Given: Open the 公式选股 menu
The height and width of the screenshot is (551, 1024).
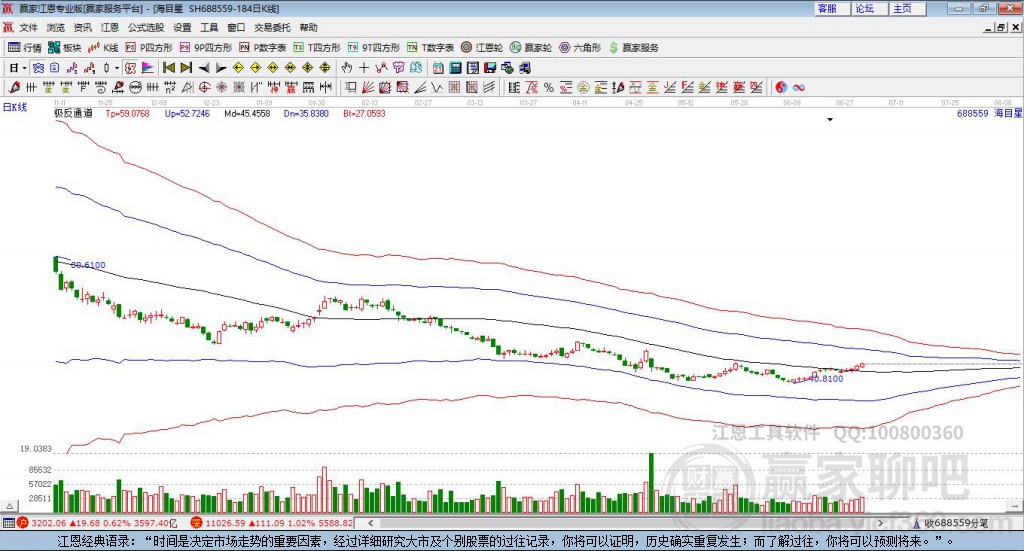Looking at the screenshot, I should (145, 28).
